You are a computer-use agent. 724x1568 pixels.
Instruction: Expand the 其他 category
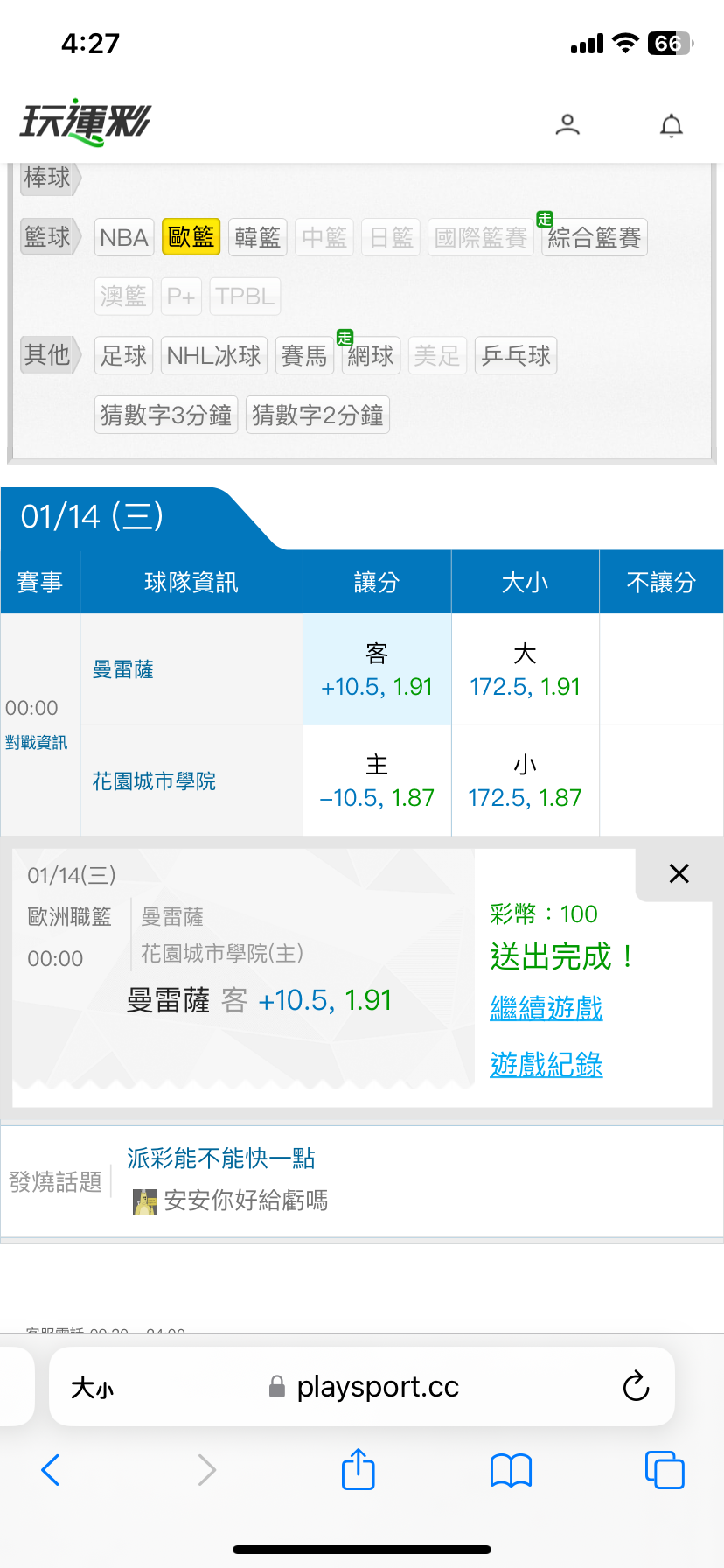pos(49,355)
